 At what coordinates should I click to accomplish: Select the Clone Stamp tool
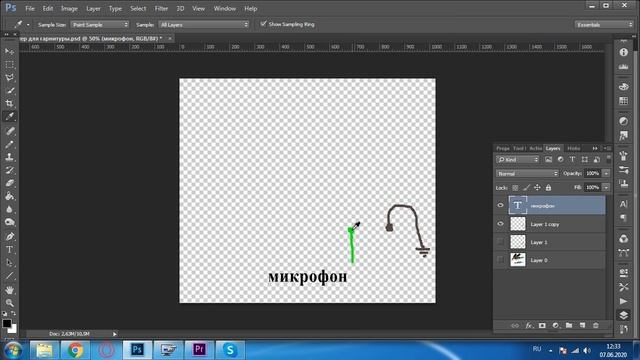click(x=9, y=157)
